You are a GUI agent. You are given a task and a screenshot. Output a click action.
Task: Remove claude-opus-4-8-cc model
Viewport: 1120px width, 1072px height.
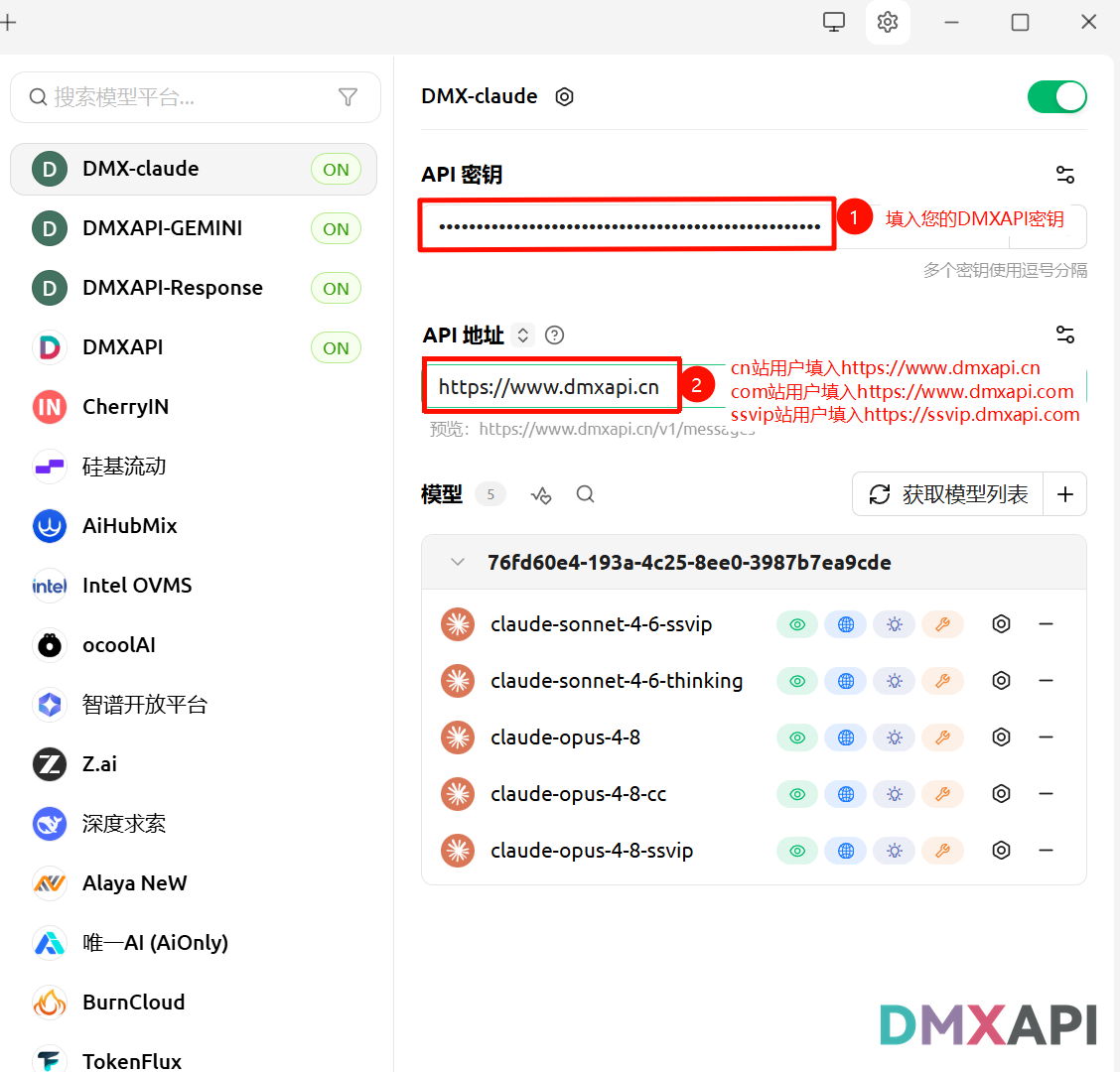1046,793
